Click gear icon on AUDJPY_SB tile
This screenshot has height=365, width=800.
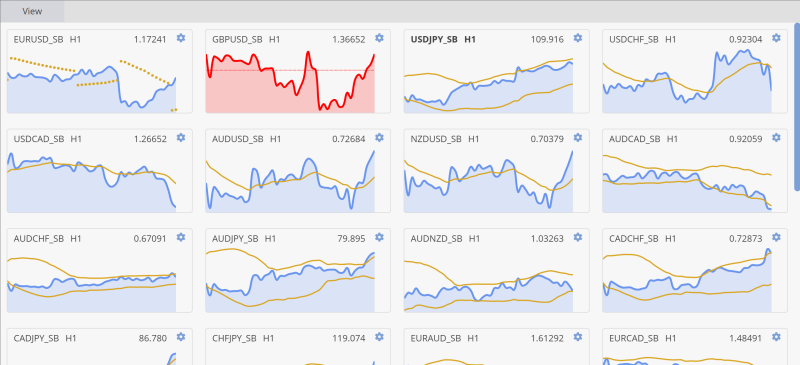pos(379,237)
